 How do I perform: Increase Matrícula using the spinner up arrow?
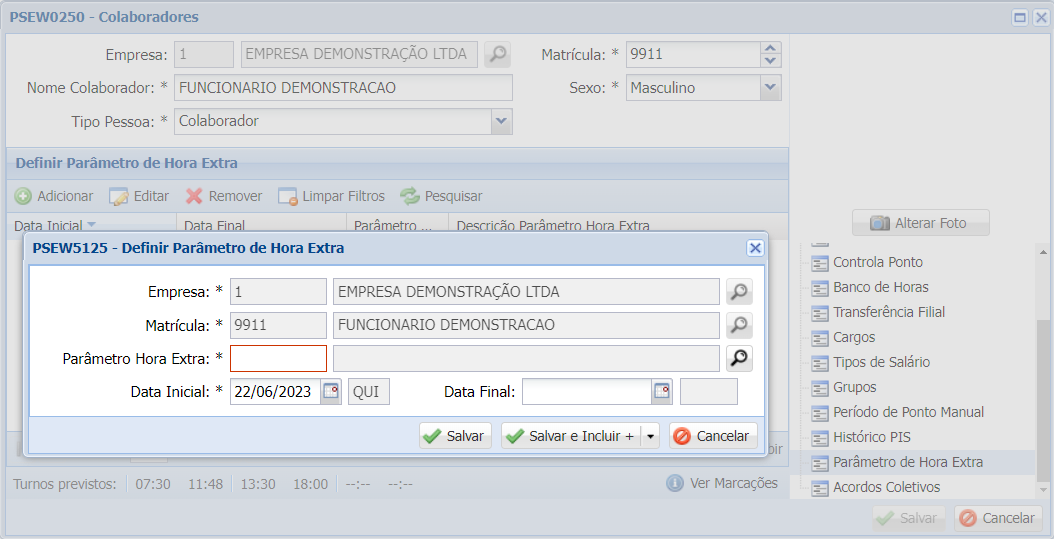[x=769, y=48]
